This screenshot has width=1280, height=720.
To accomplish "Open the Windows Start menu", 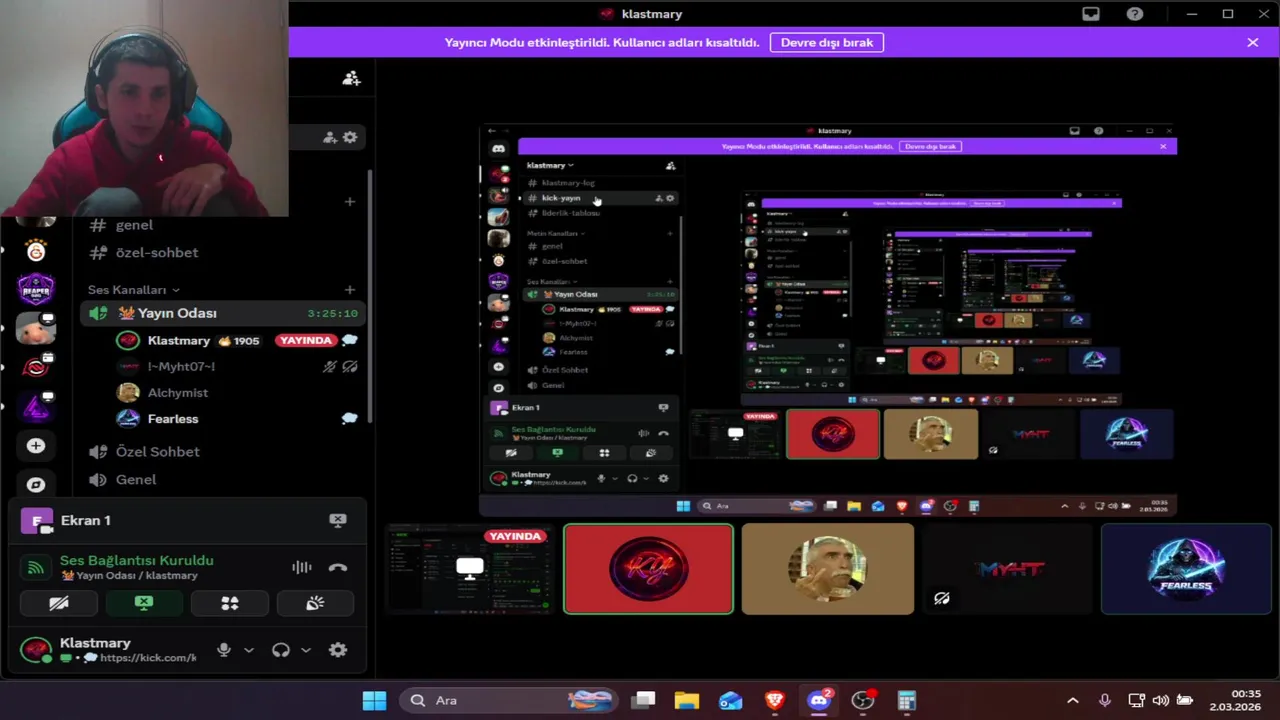I will 375,700.
